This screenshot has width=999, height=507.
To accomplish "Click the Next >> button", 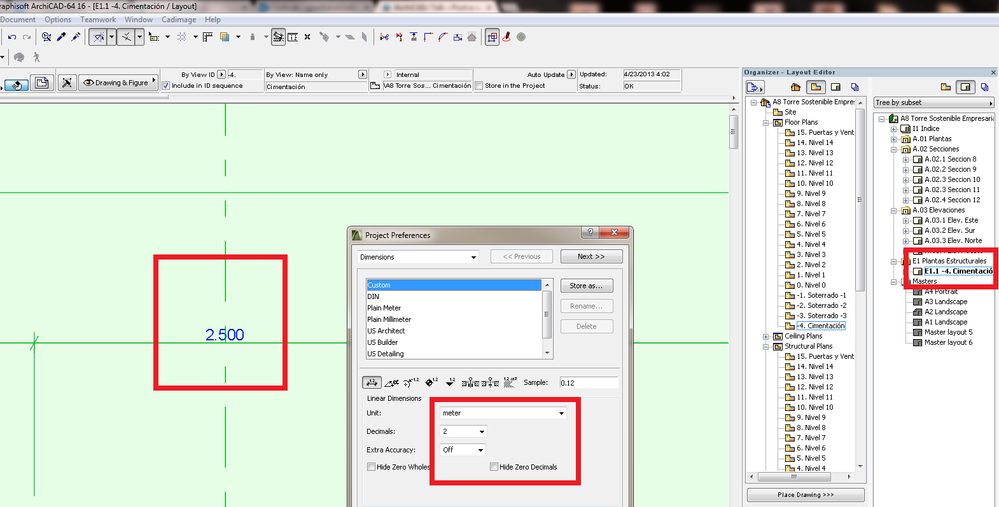I will pos(591,257).
